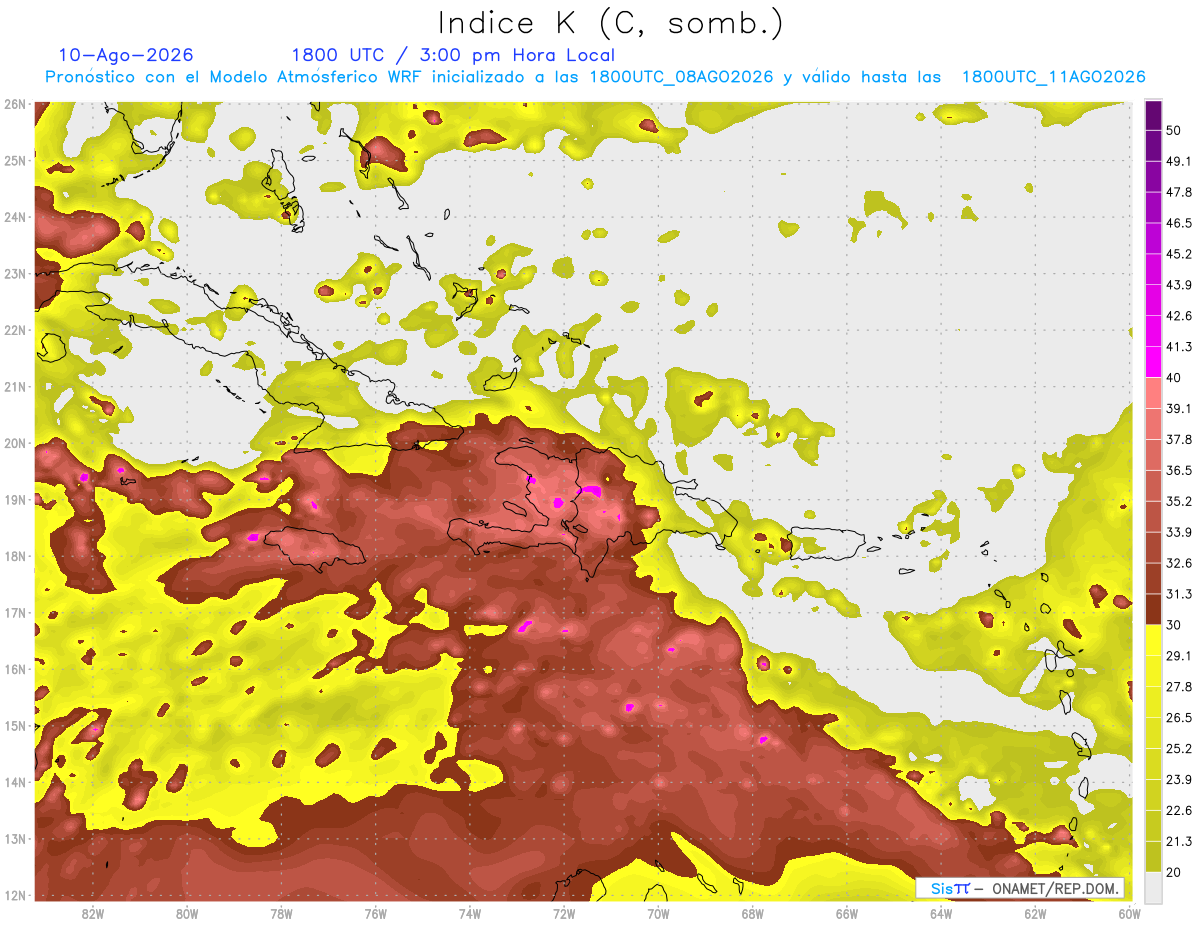Click legend value "50"
Image resolution: width=1200 pixels, height=927 pixels.
[x=1174, y=130]
